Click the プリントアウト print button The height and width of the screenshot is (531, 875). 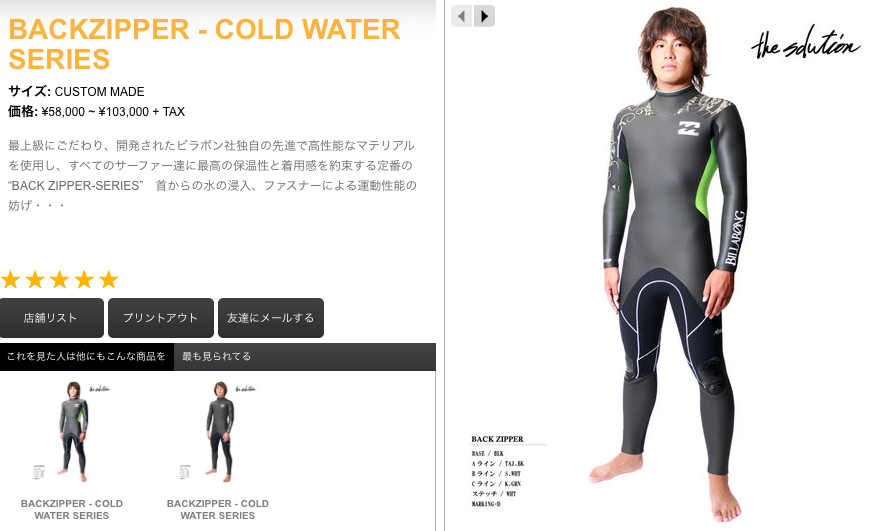tap(161, 318)
